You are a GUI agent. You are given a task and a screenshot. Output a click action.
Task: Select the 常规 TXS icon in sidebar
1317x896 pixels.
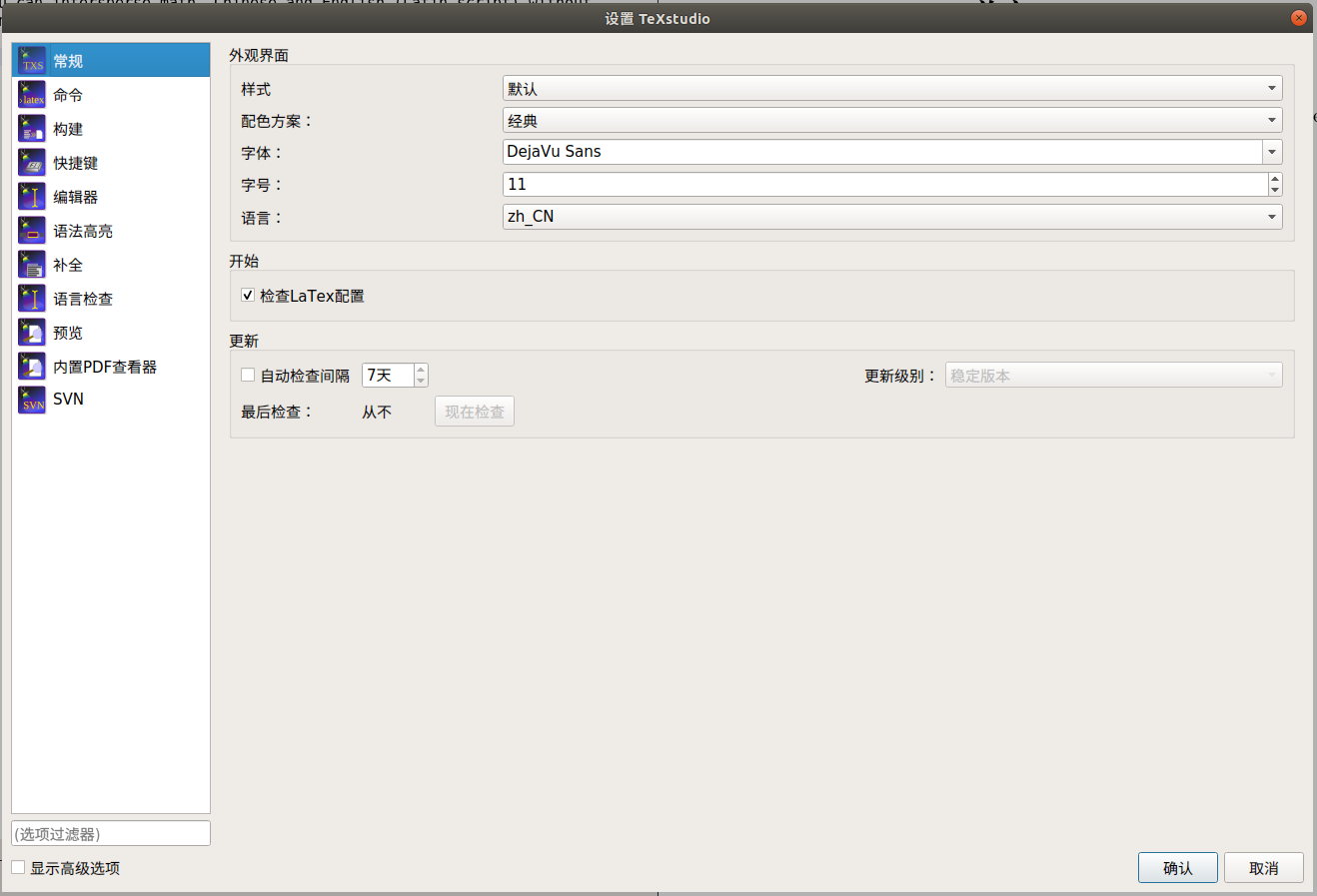(x=32, y=61)
